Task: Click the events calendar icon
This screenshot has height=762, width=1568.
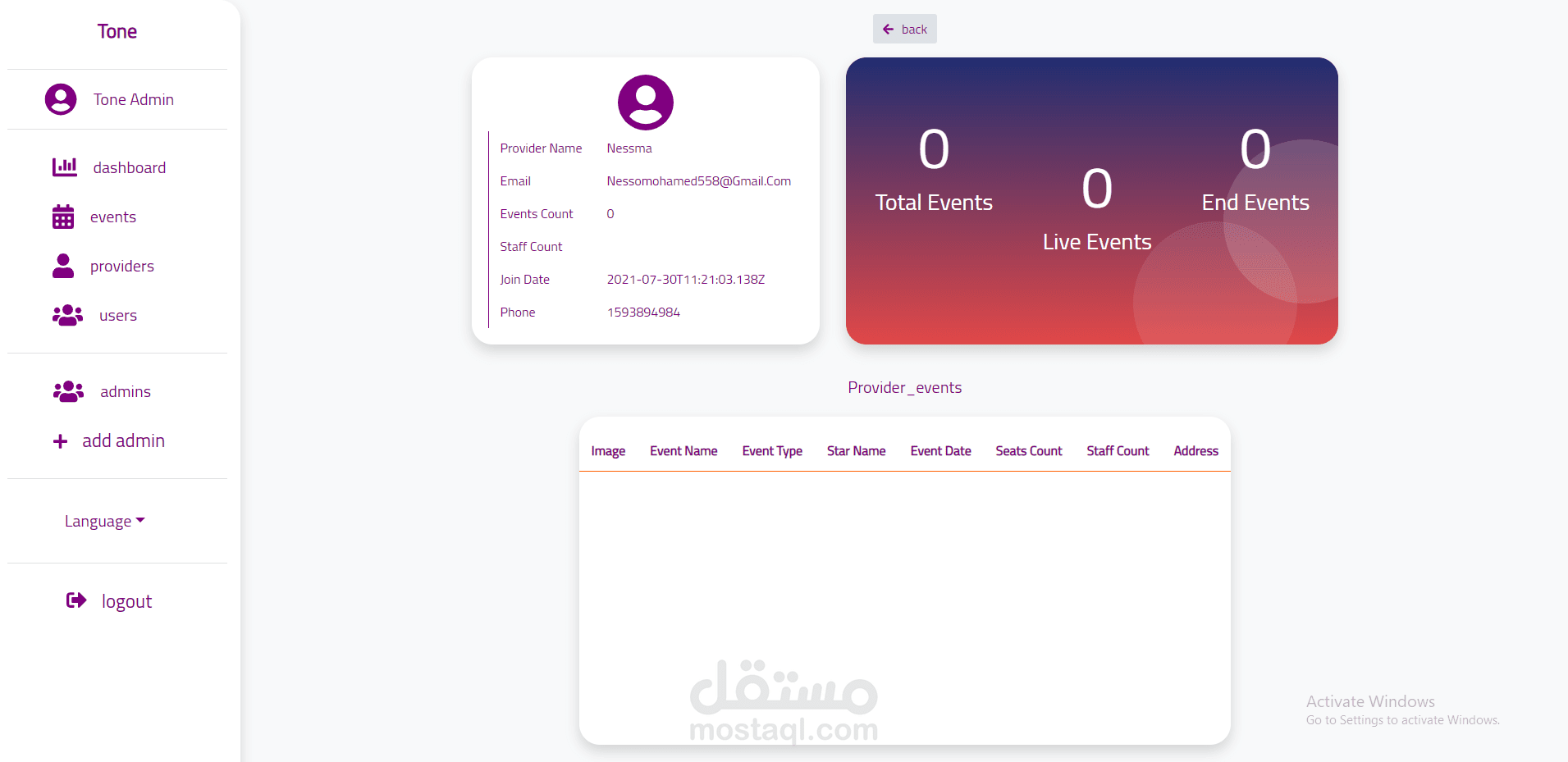Action: [63, 217]
